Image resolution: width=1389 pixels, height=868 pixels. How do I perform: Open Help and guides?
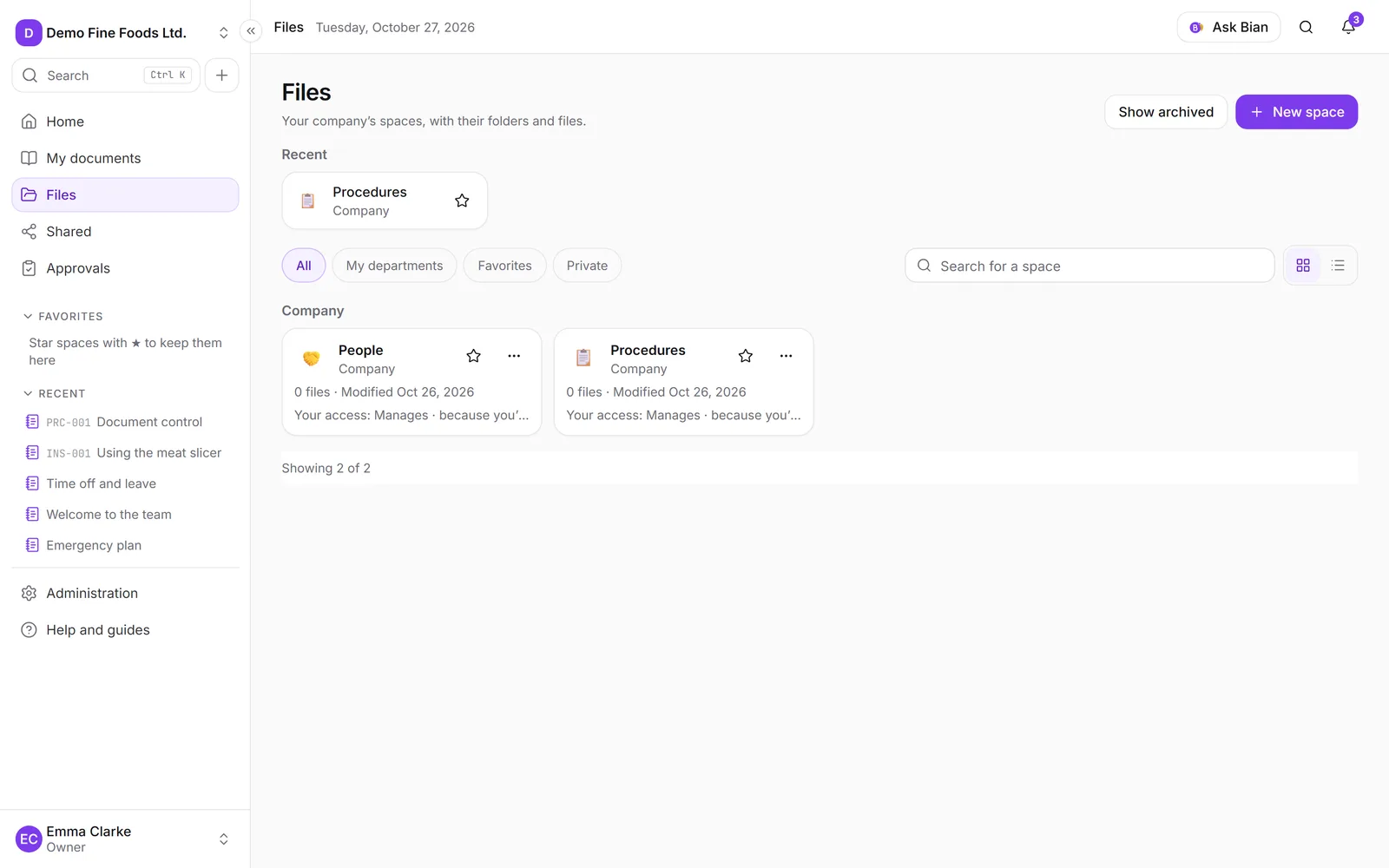pos(125,629)
